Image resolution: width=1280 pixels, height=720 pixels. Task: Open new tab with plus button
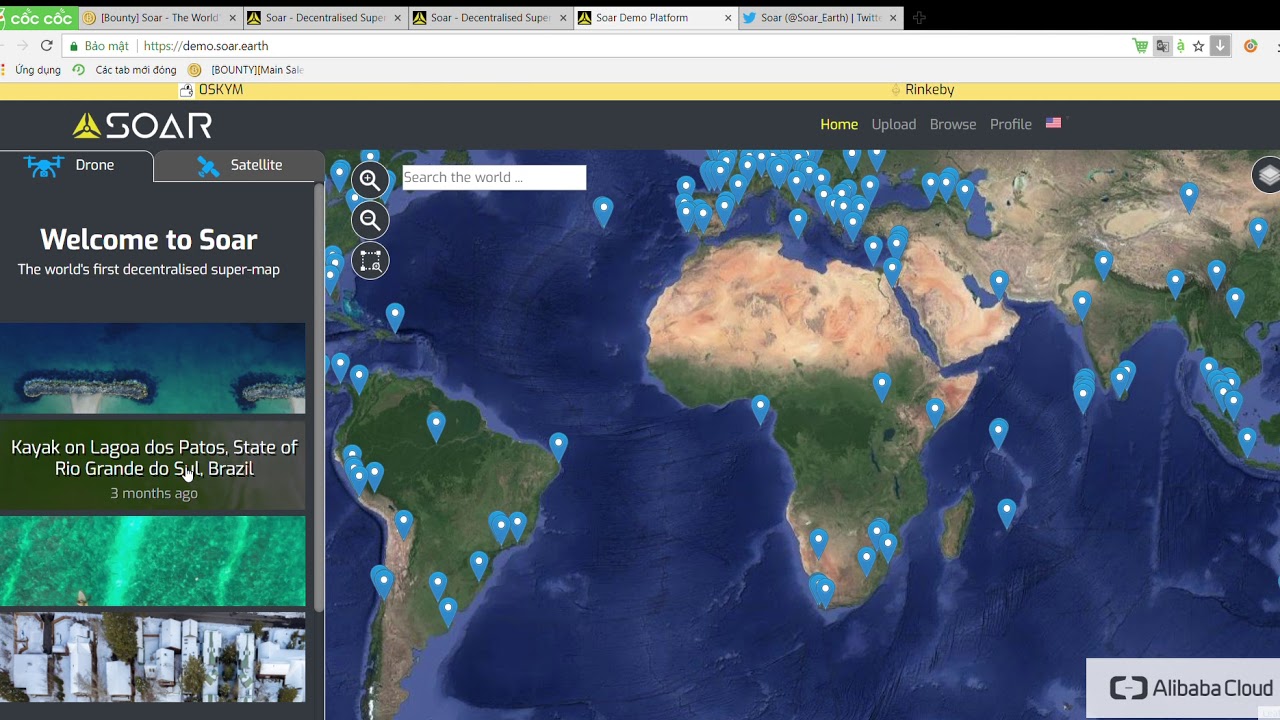pyautogui.click(x=919, y=17)
